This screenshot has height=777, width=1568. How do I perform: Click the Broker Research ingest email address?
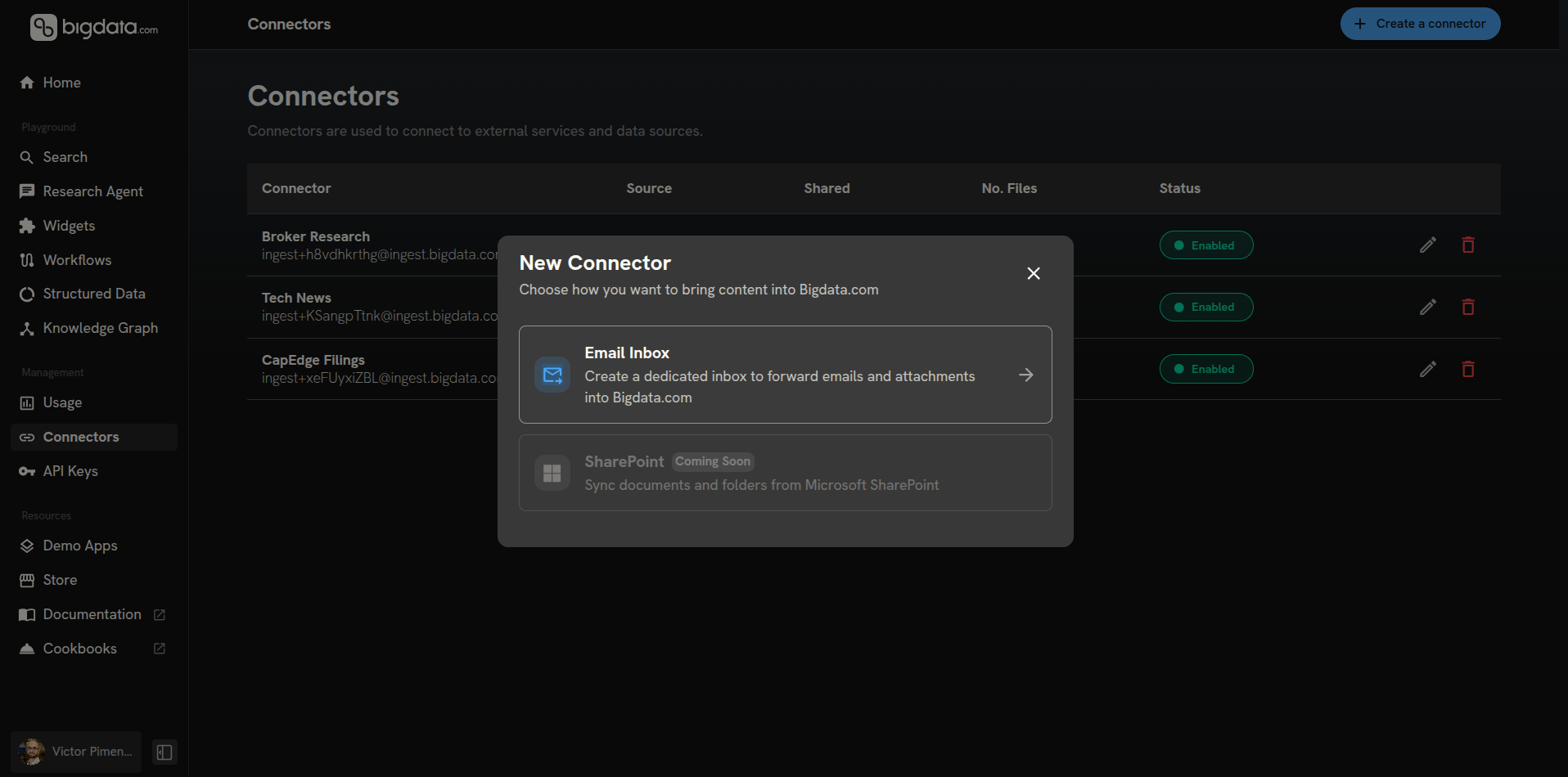[380, 254]
